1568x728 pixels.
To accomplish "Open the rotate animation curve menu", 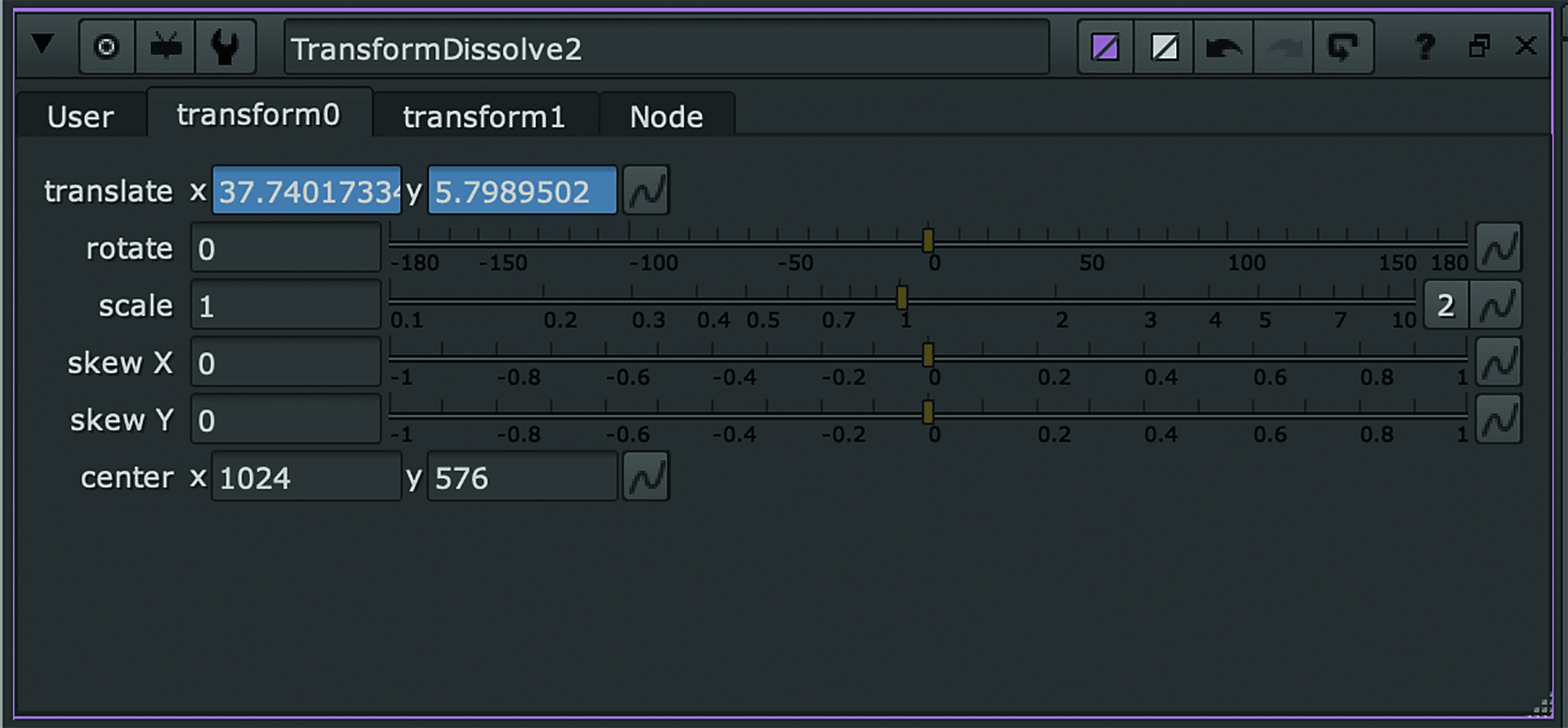I will (x=1499, y=247).
